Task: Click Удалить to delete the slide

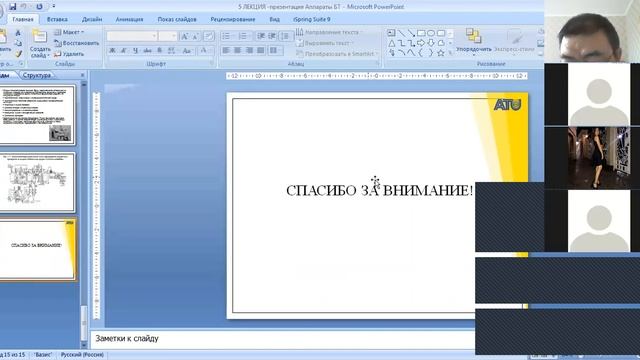Action: [x=69, y=53]
